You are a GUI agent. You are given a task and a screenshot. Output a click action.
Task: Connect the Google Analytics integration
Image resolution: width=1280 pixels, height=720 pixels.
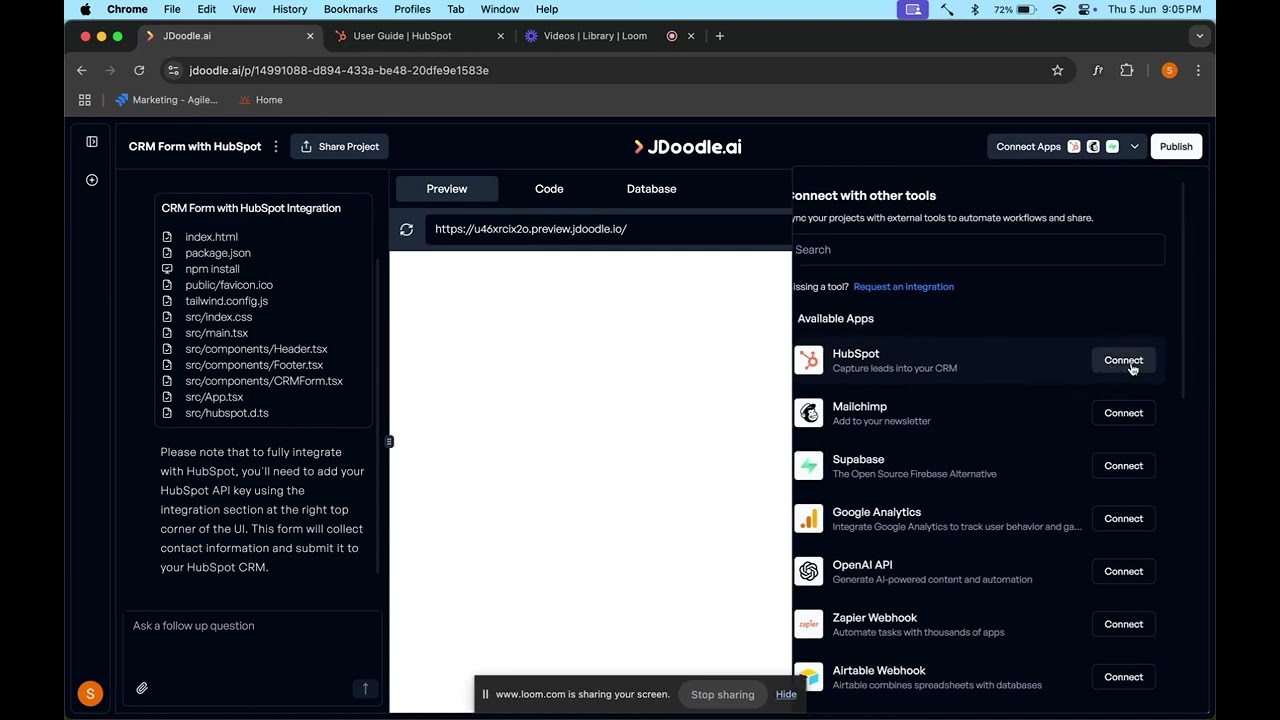tap(1124, 519)
